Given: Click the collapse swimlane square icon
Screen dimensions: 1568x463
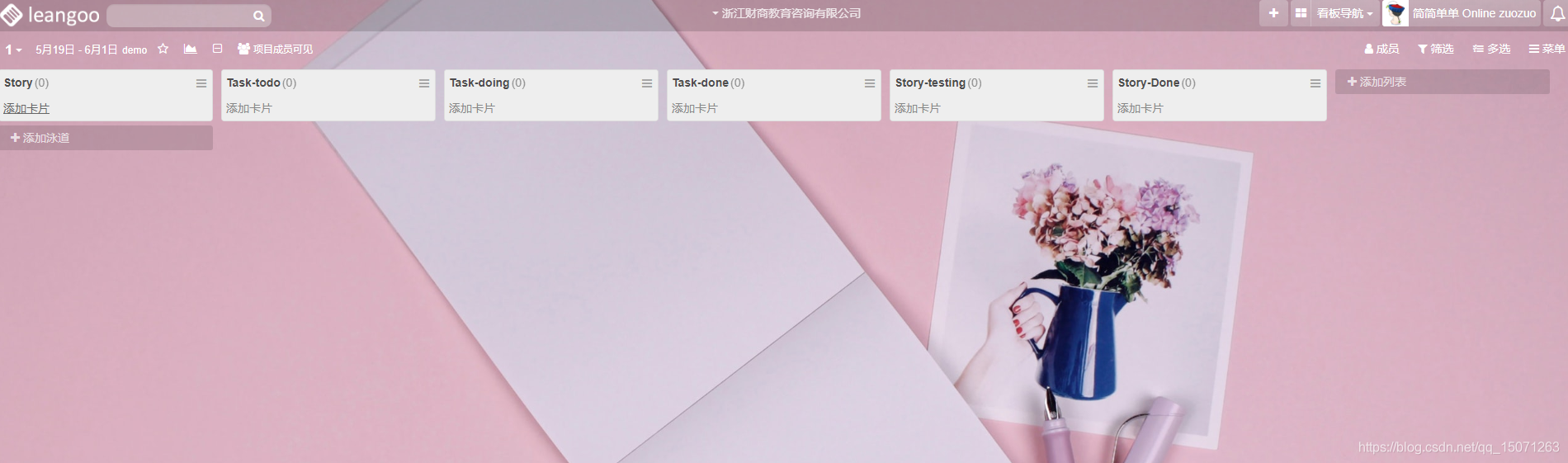Looking at the screenshot, I should (218, 49).
